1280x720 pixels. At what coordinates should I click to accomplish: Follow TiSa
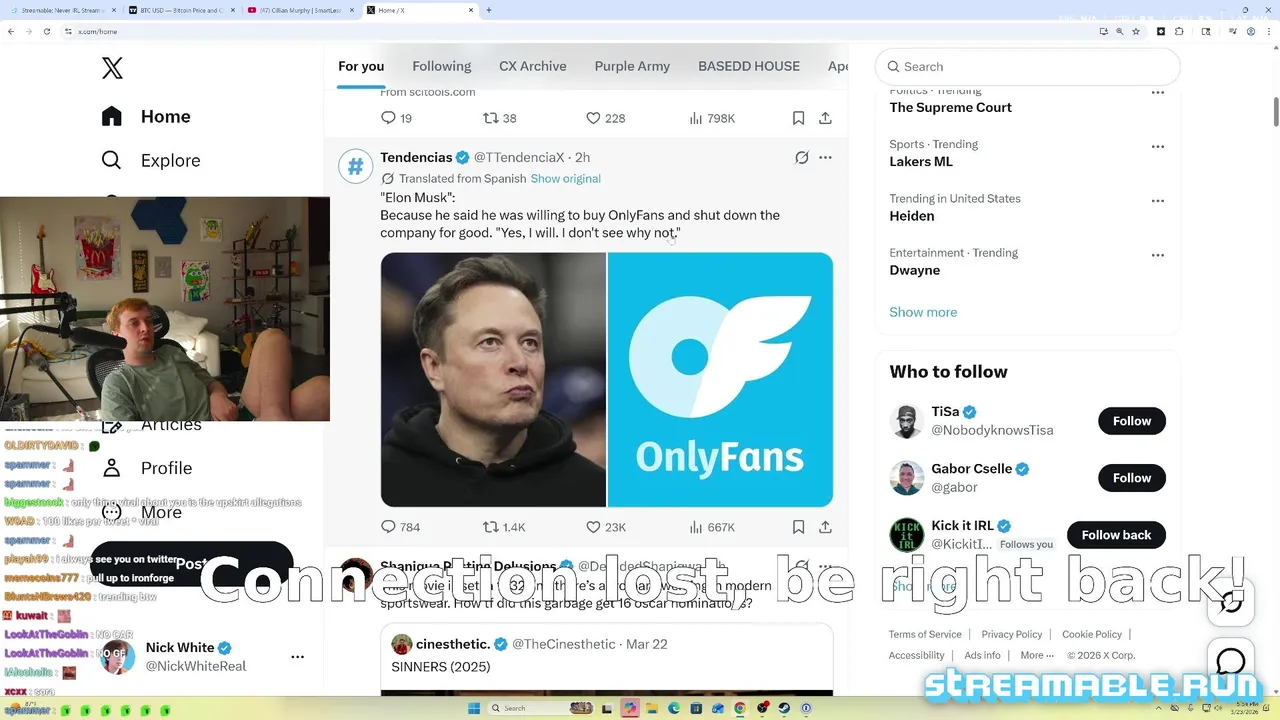[x=1132, y=421]
